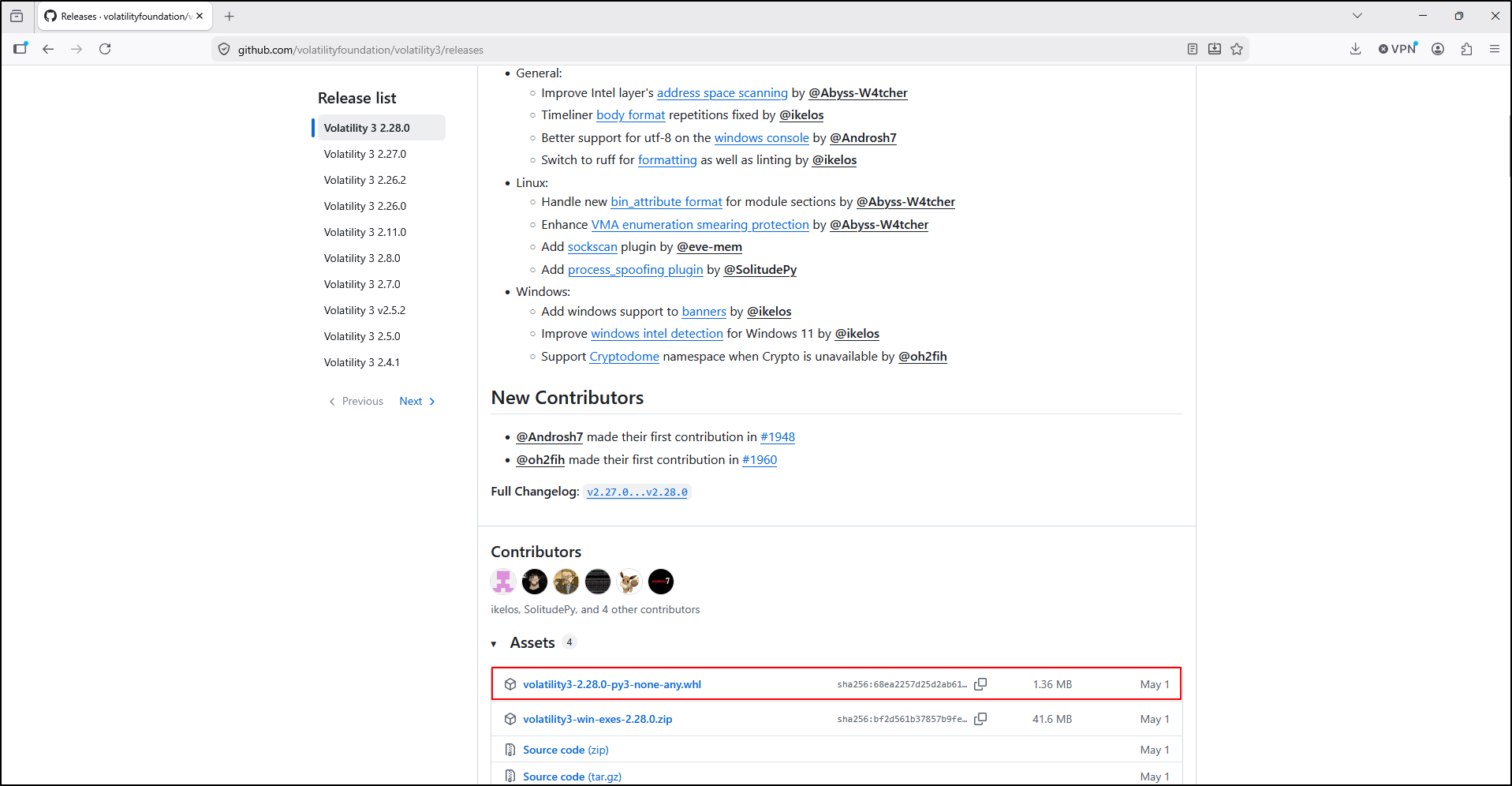Image resolution: width=1512 pixels, height=786 pixels.
Task: Select the Releases volatilityfoundation tab
Action: point(125,17)
